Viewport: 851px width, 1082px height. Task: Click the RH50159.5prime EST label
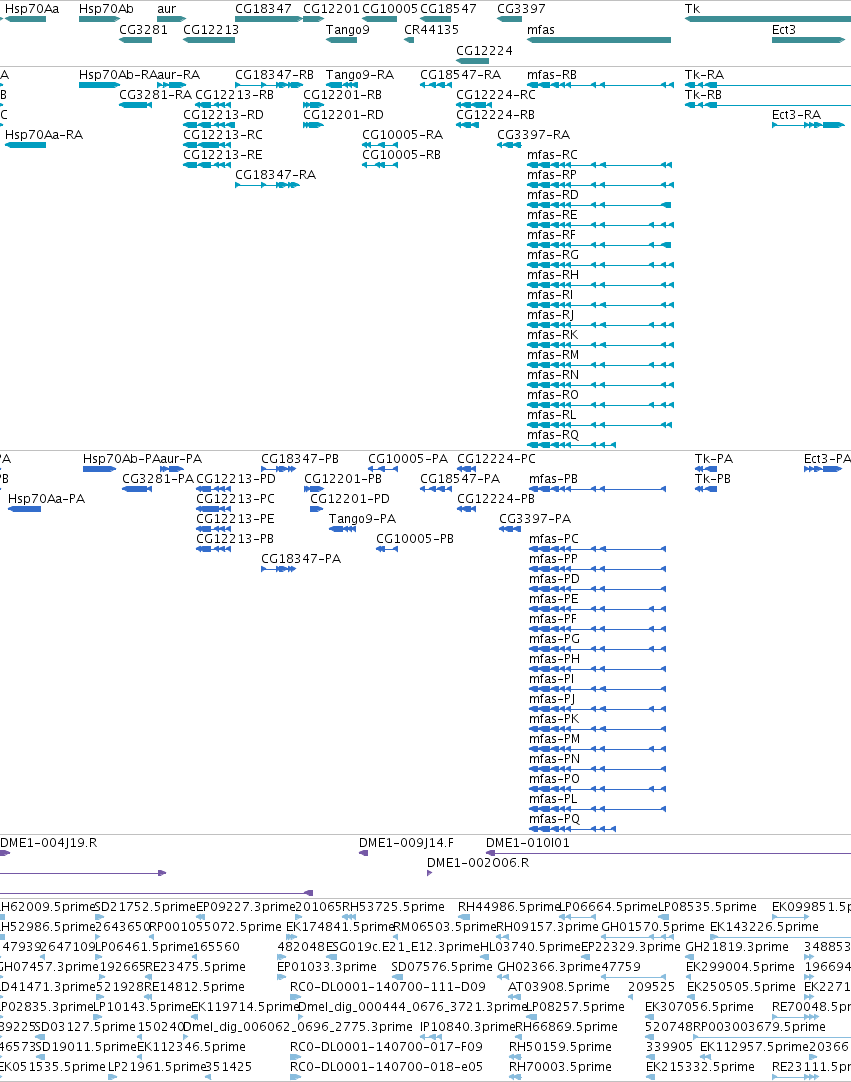coord(560,1047)
